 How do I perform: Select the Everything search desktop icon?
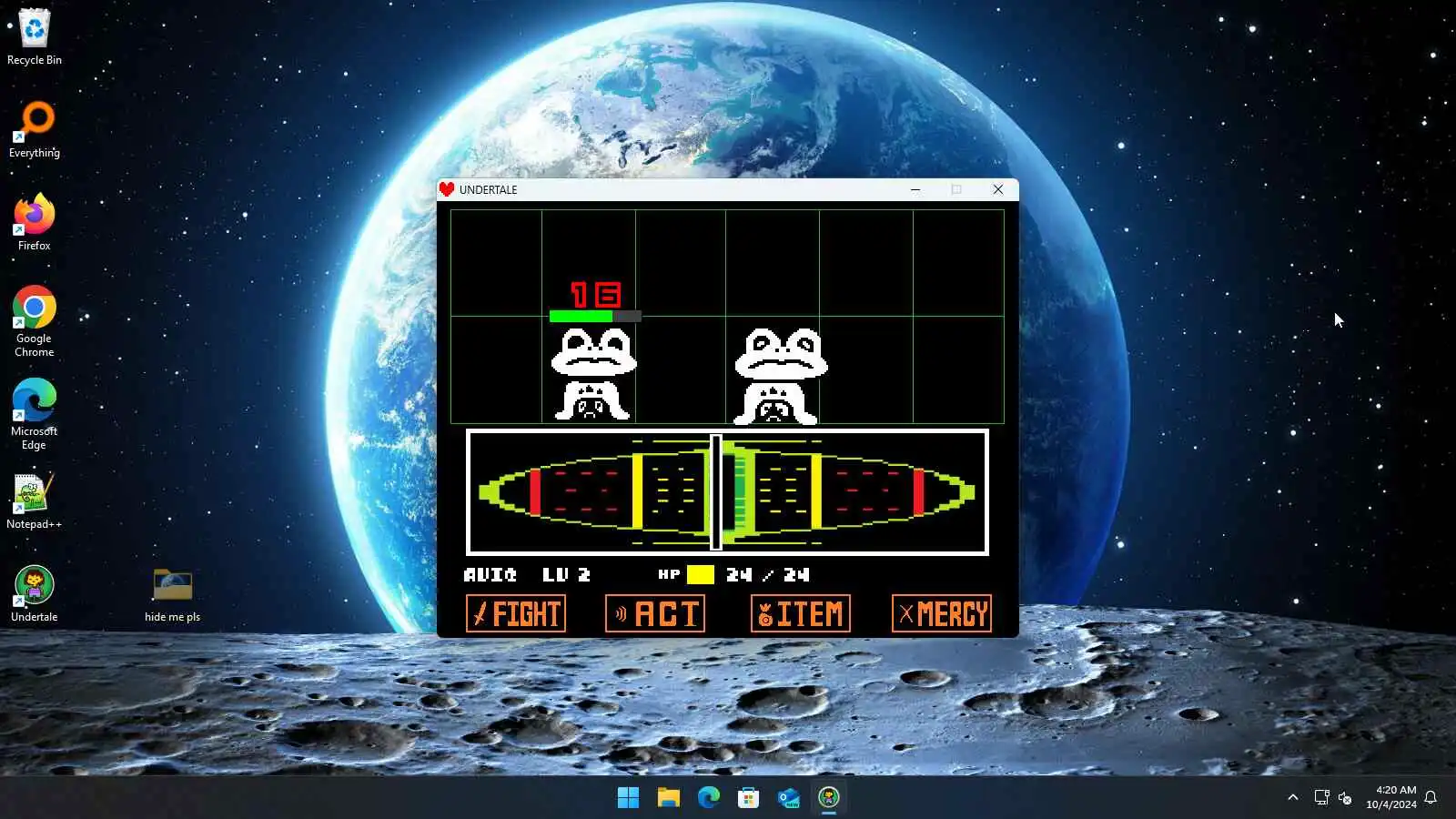(35, 129)
